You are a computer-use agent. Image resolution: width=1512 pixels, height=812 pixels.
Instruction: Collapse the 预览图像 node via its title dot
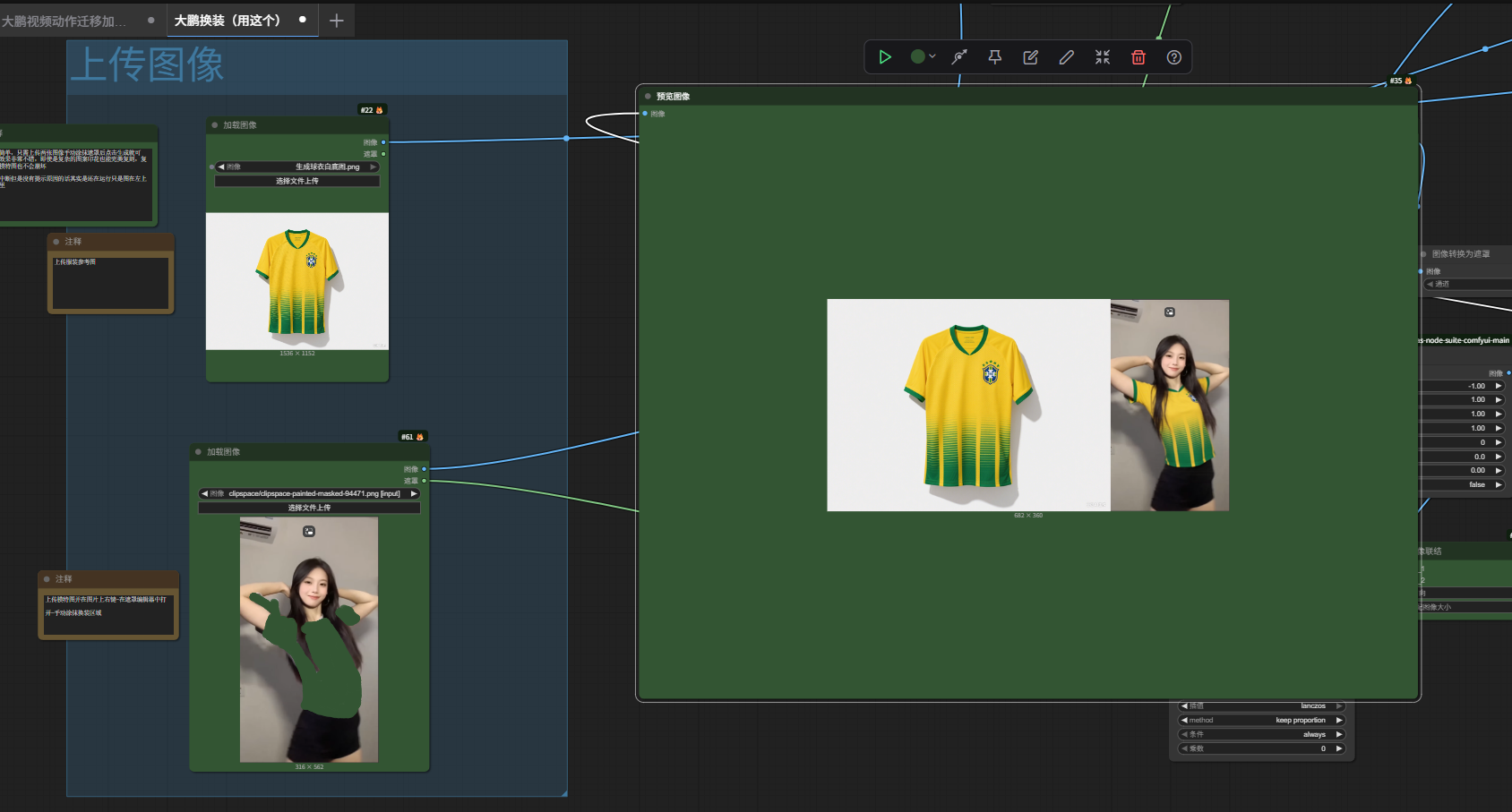pos(648,96)
